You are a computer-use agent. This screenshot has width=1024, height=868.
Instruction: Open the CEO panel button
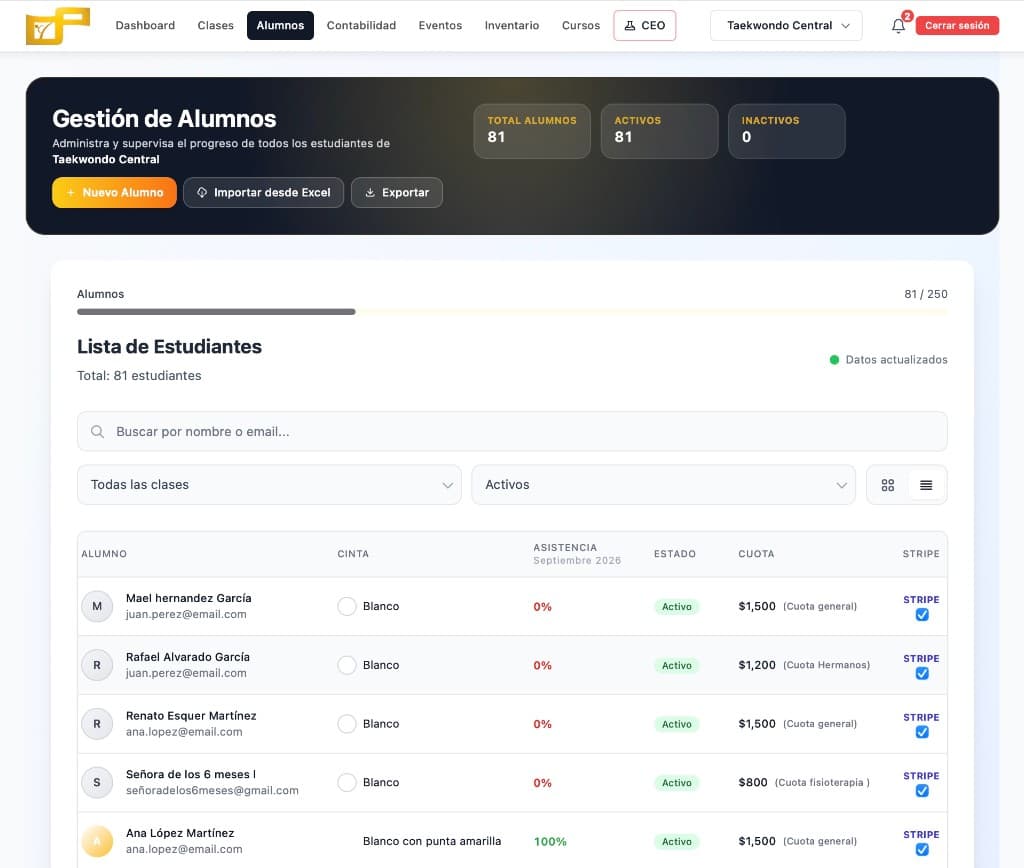(x=645, y=25)
